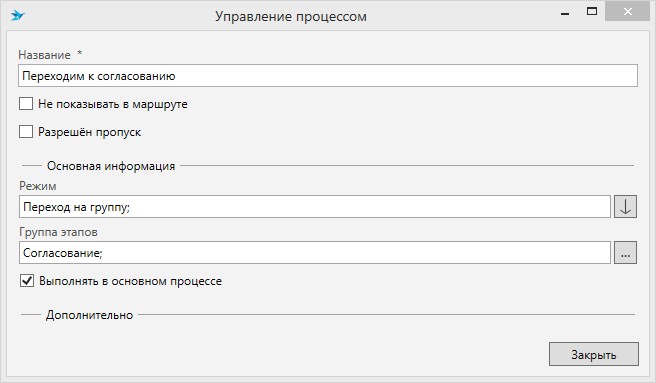This screenshot has height=383, width=656.
Task: Click the Закрыть button
Action: pos(594,354)
